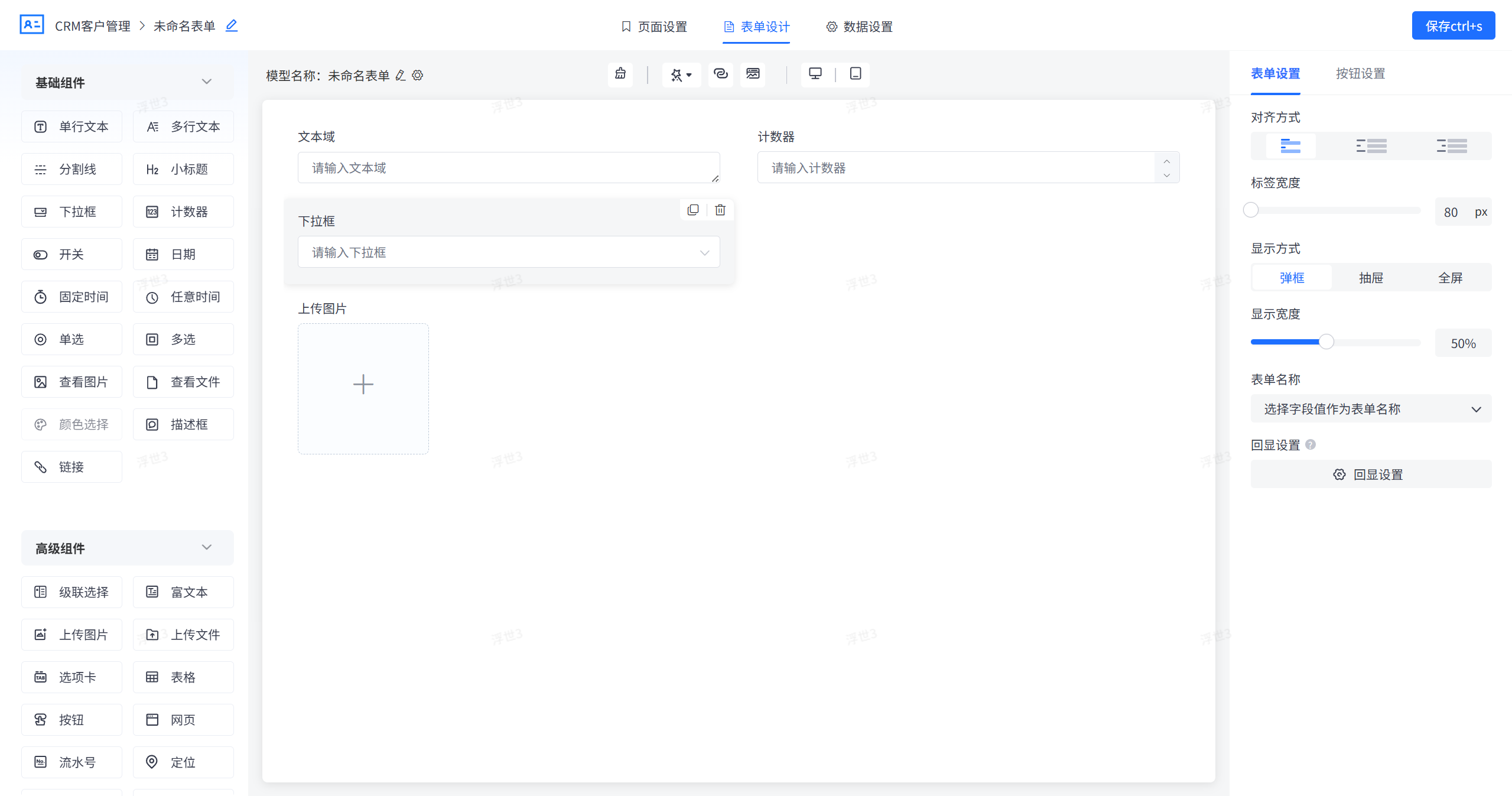Insert a 分割线 component
Image resolution: width=1512 pixels, height=796 pixels.
[x=72, y=169]
